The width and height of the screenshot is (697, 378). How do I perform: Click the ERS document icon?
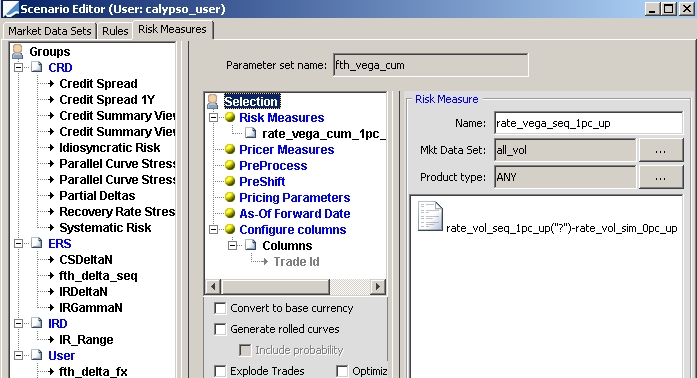pyautogui.click(x=37, y=244)
